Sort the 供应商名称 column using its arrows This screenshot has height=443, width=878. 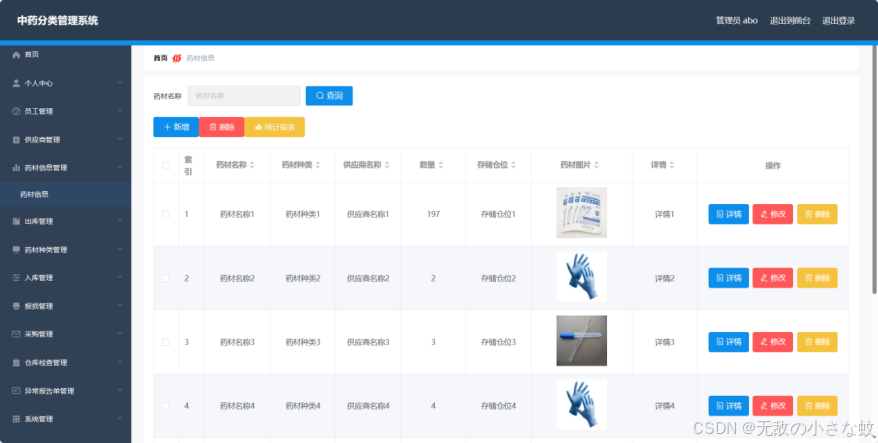point(387,165)
